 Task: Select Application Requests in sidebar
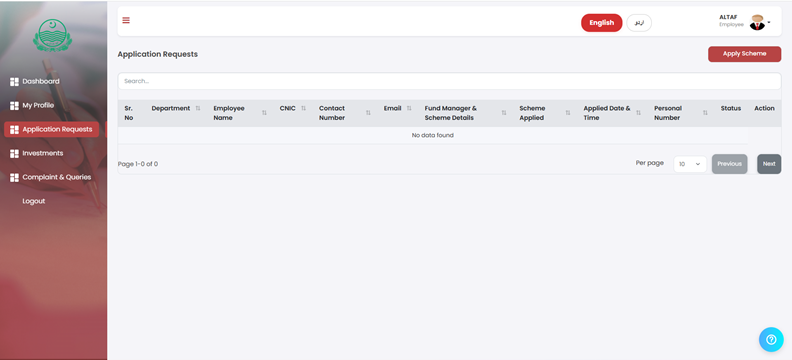coord(52,129)
